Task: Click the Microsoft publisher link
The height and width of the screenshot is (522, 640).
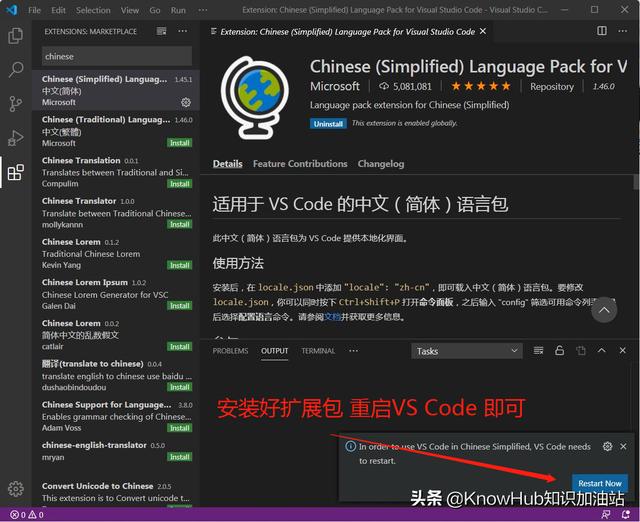Action: tap(335, 86)
